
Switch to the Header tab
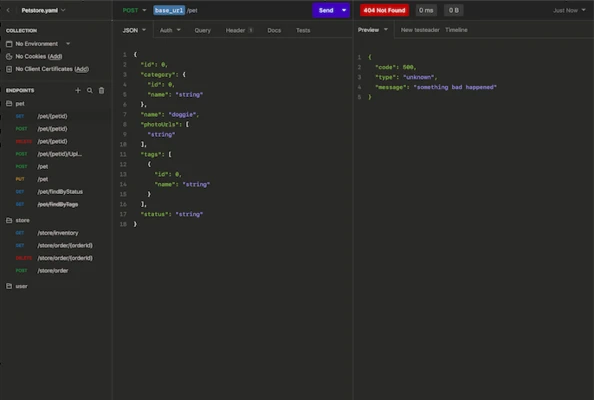239,30
